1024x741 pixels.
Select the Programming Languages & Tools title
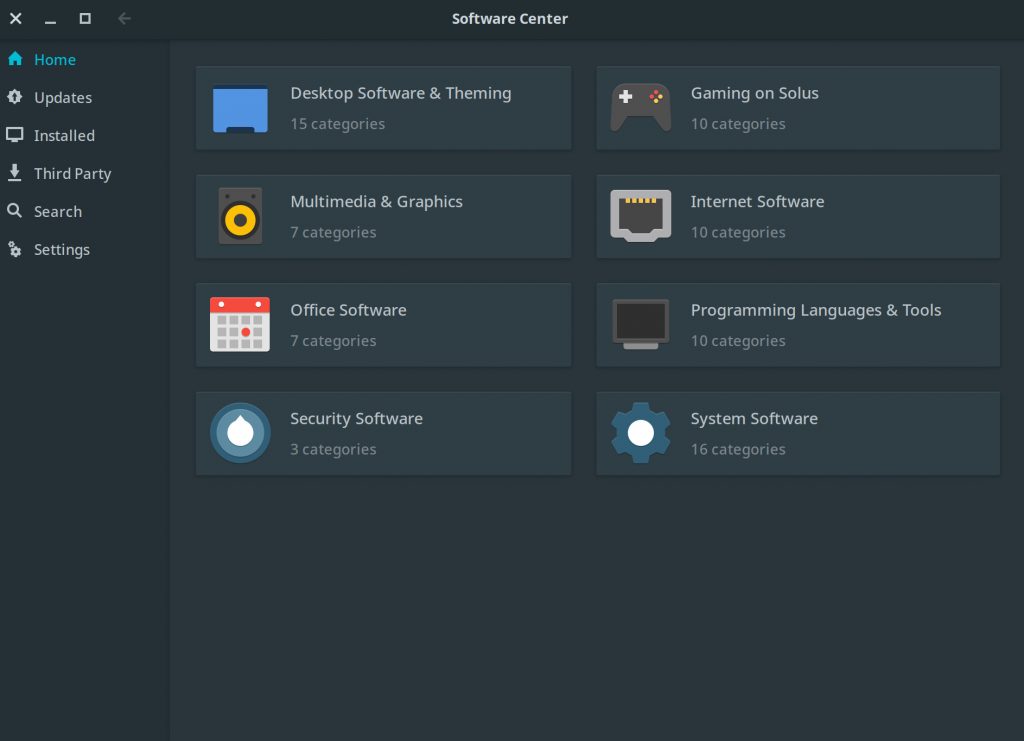click(x=816, y=310)
